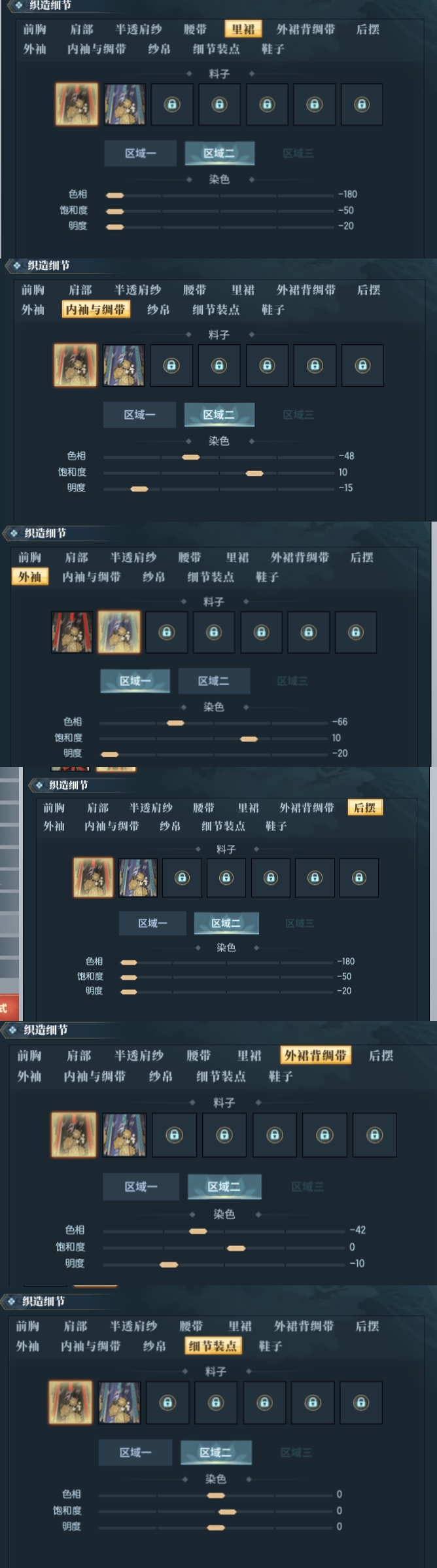The height and width of the screenshot is (1568, 437).
Task: Click the 色相 slider handle showing -48
Action: pyautogui.click(x=190, y=457)
